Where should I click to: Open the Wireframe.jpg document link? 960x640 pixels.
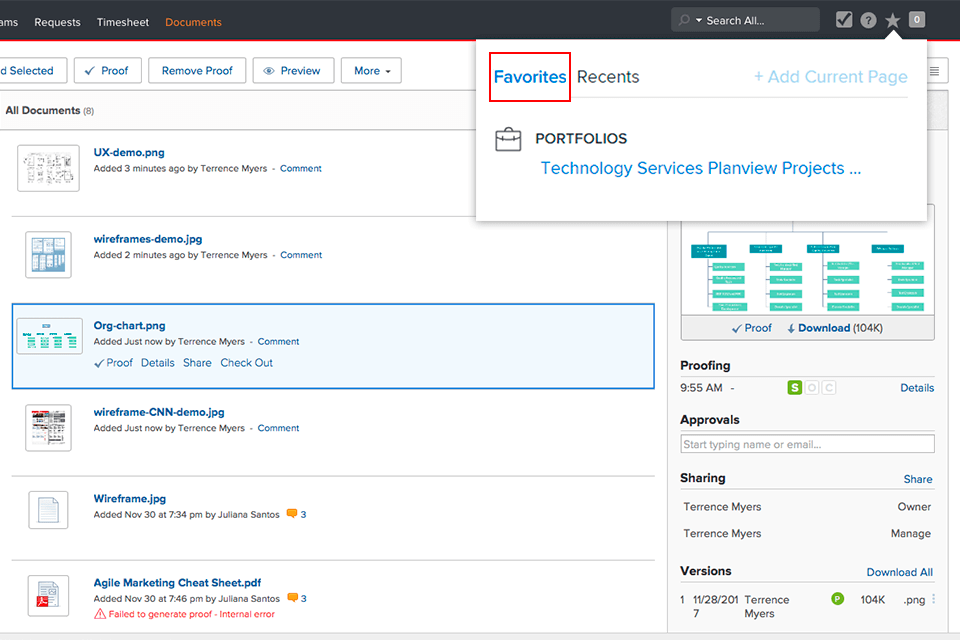[129, 499]
